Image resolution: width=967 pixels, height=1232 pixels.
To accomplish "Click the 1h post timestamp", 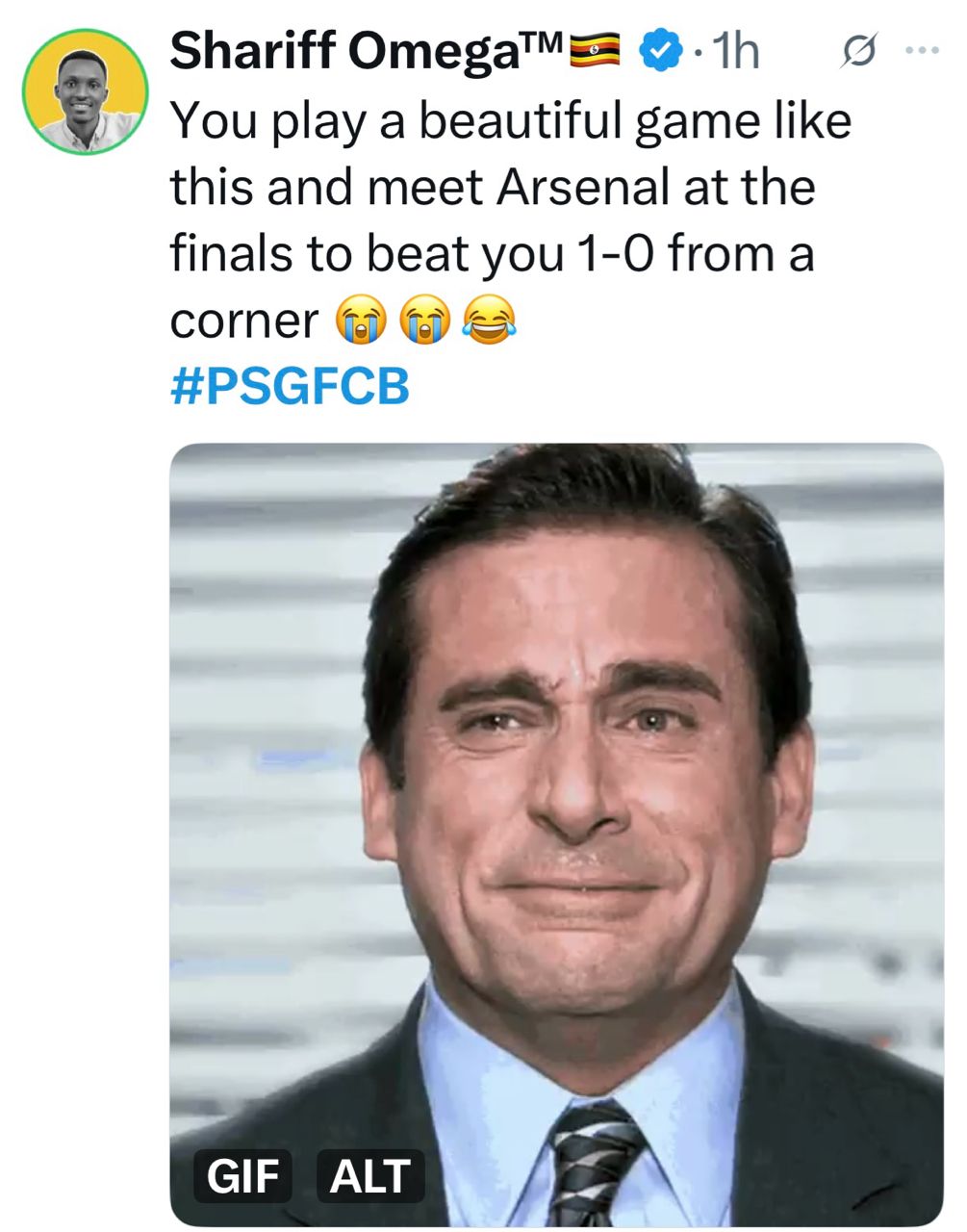I will click(x=733, y=51).
